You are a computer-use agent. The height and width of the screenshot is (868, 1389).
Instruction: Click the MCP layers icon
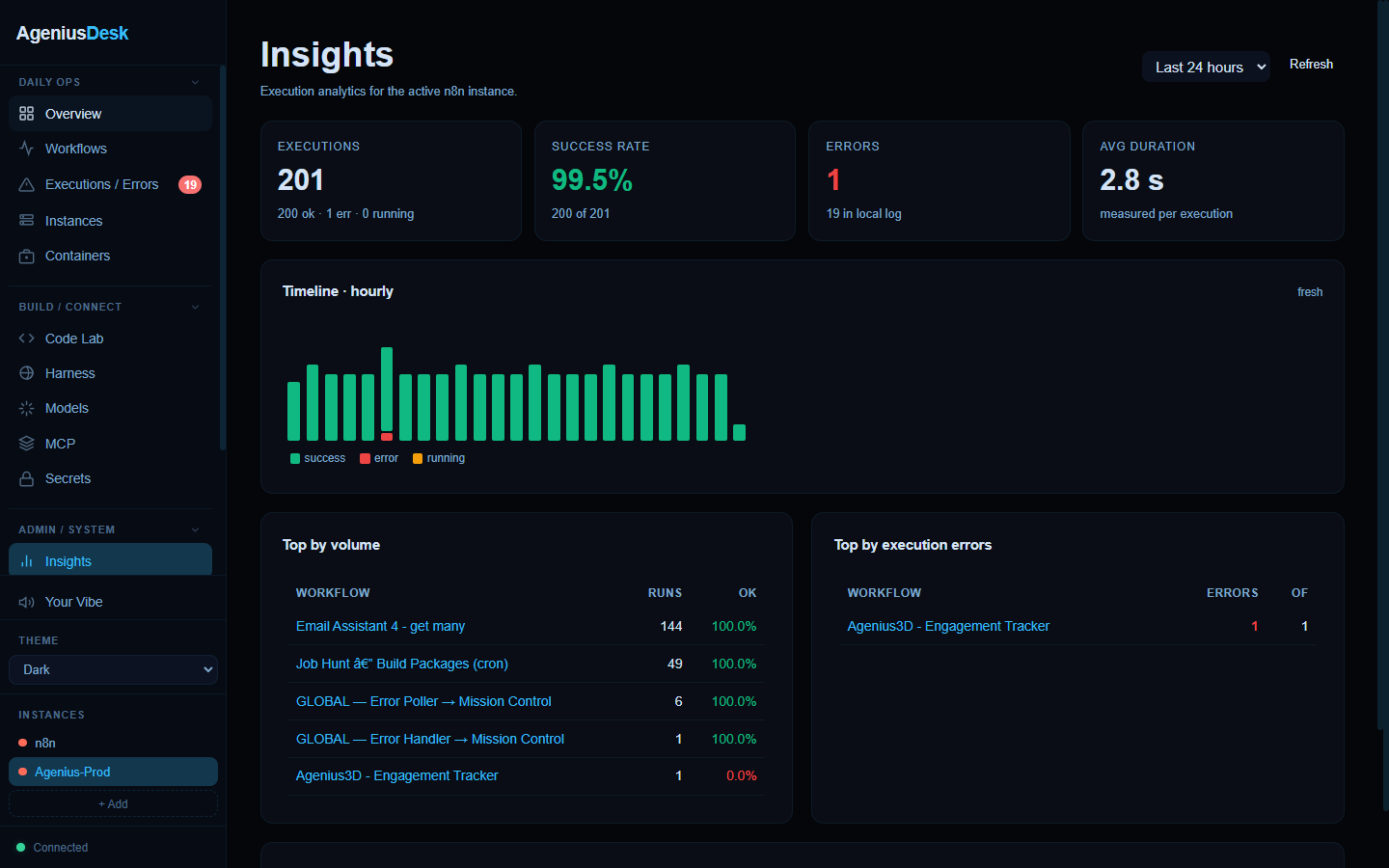(x=26, y=444)
